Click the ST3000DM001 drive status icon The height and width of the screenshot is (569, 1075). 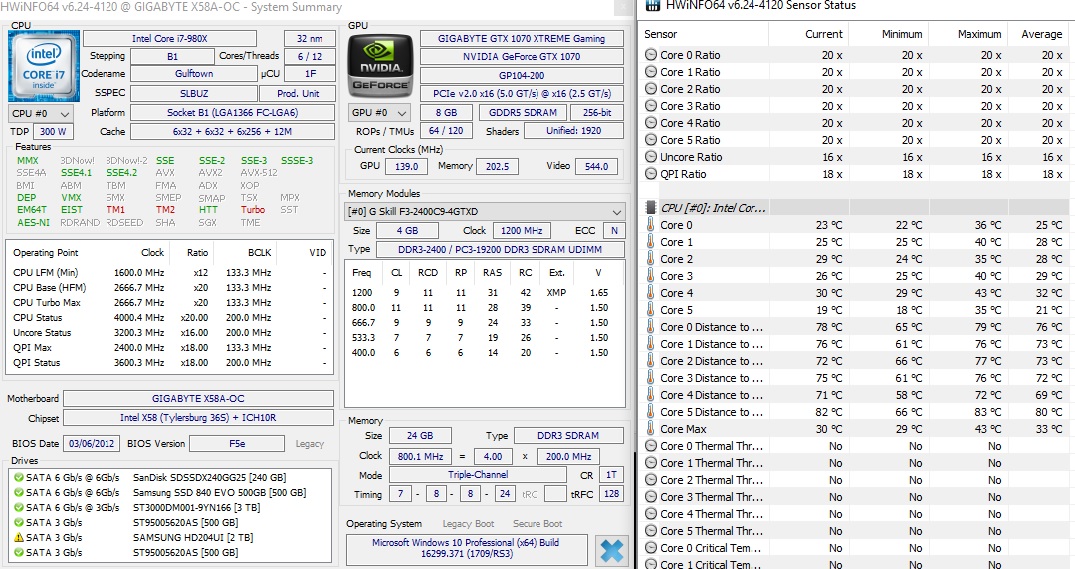(19, 507)
